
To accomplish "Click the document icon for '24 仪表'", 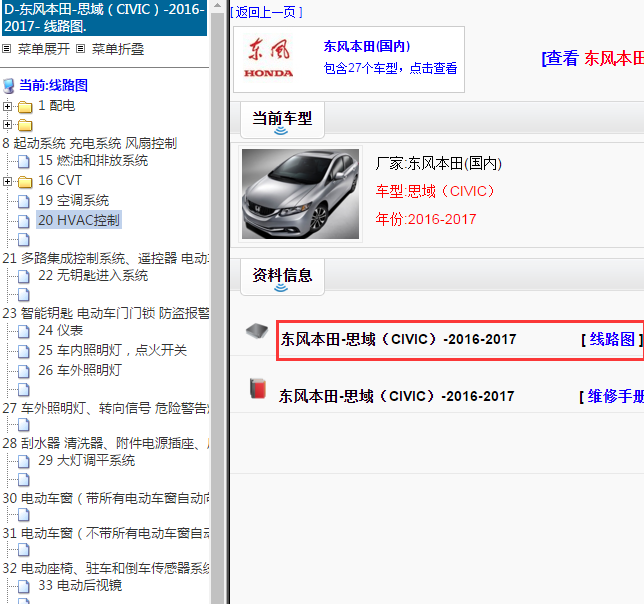I will [x=24, y=331].
